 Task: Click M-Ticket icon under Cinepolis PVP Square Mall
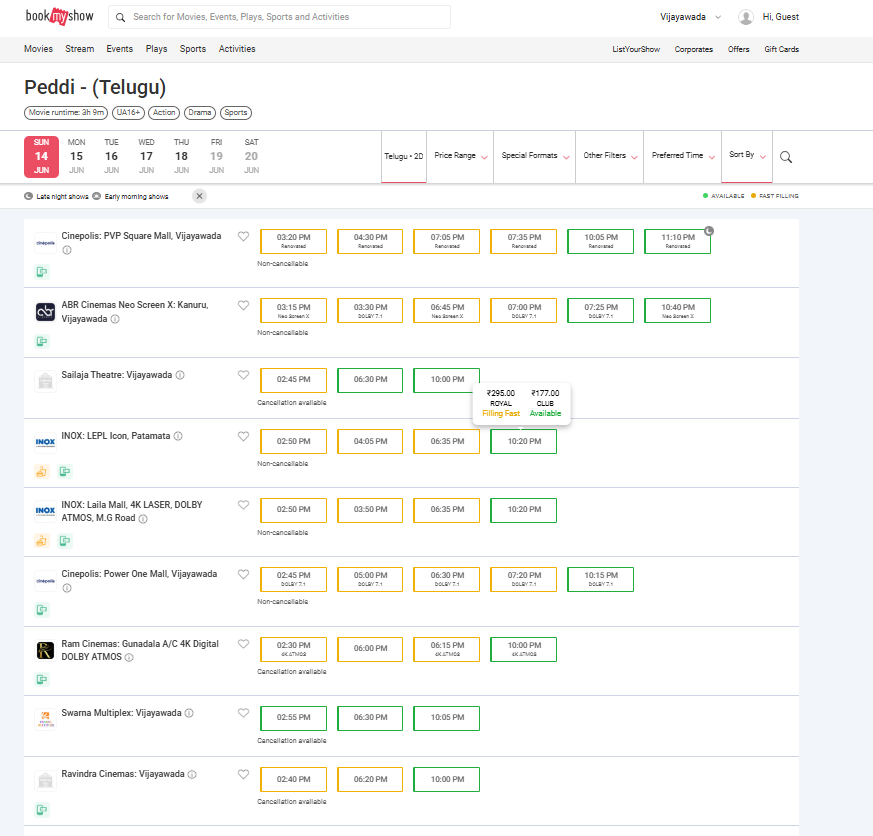[42, 272]
